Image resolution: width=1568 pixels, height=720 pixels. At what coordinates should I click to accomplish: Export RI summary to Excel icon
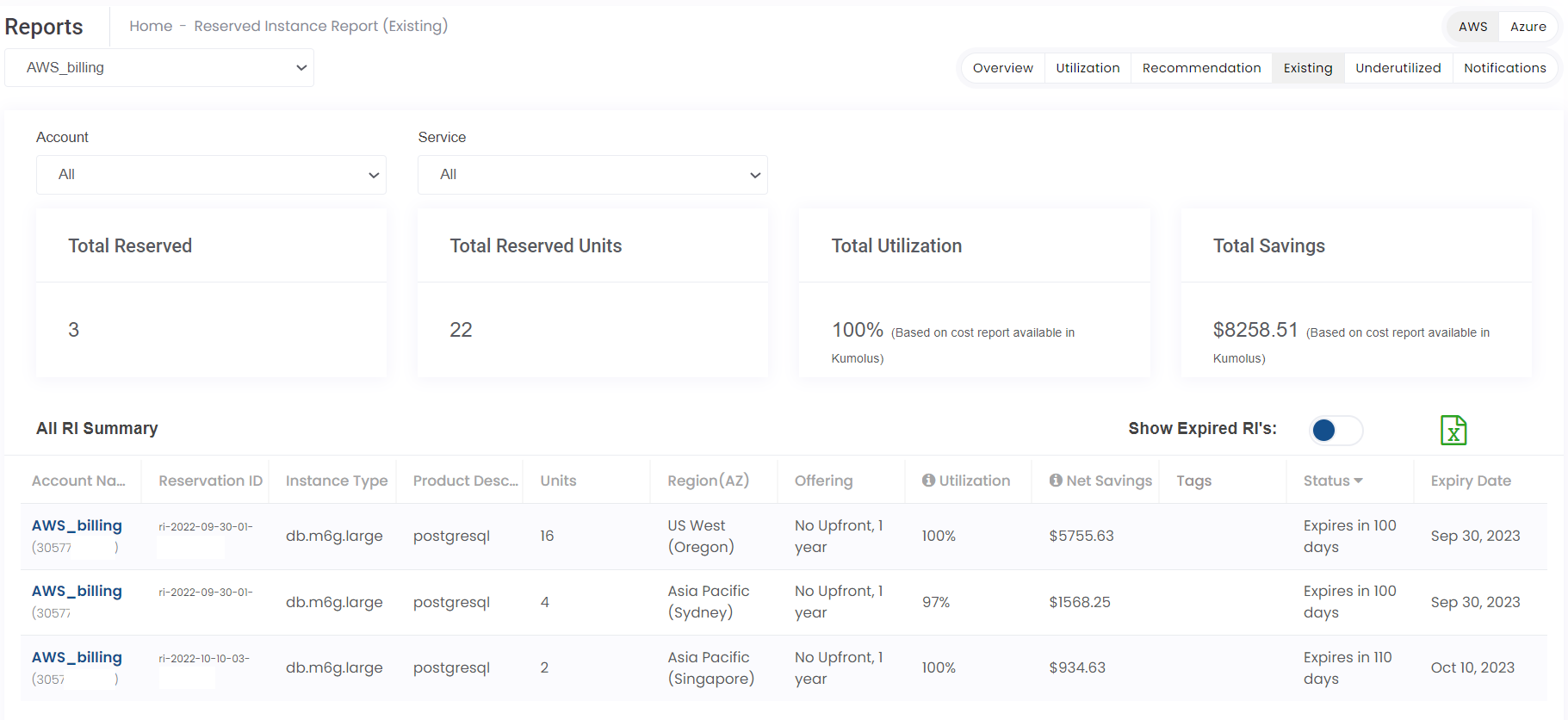[x=1453, y=430]
